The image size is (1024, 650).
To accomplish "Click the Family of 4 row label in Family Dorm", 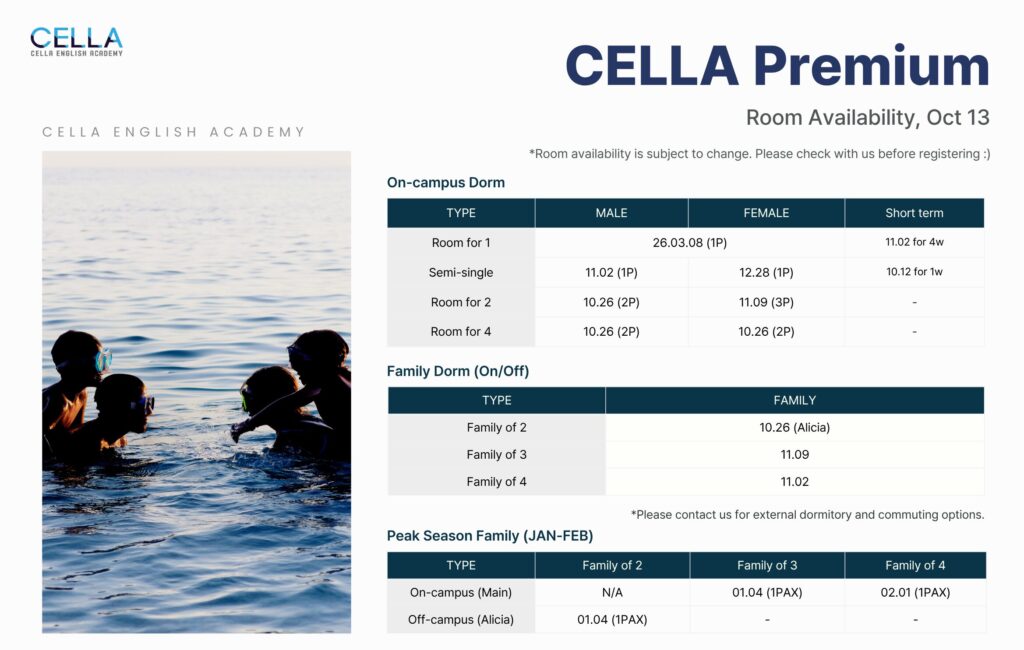I will [x=496, y=482].
